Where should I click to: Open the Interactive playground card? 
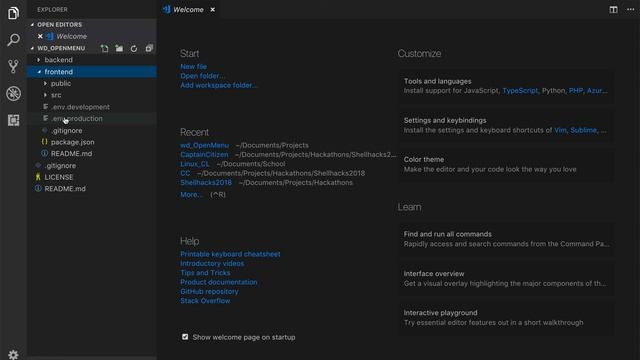pos(506,318)
